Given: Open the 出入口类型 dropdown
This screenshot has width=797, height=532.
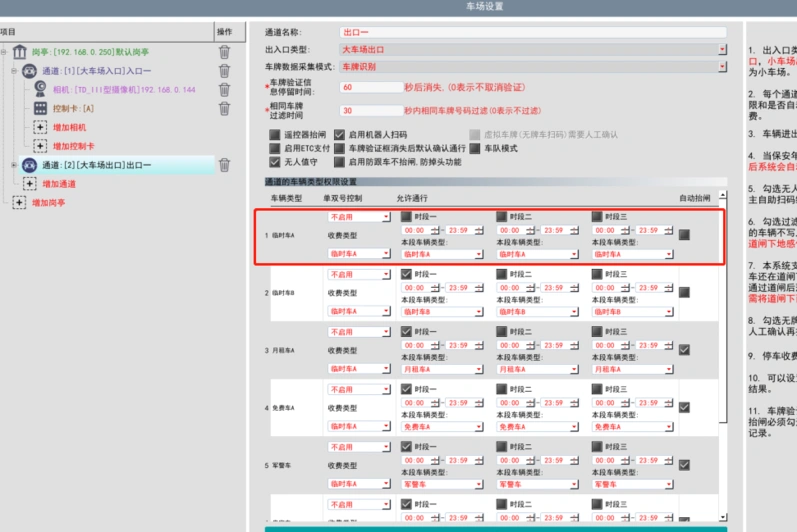Looking at the screenshot, I should coord(722,49).
